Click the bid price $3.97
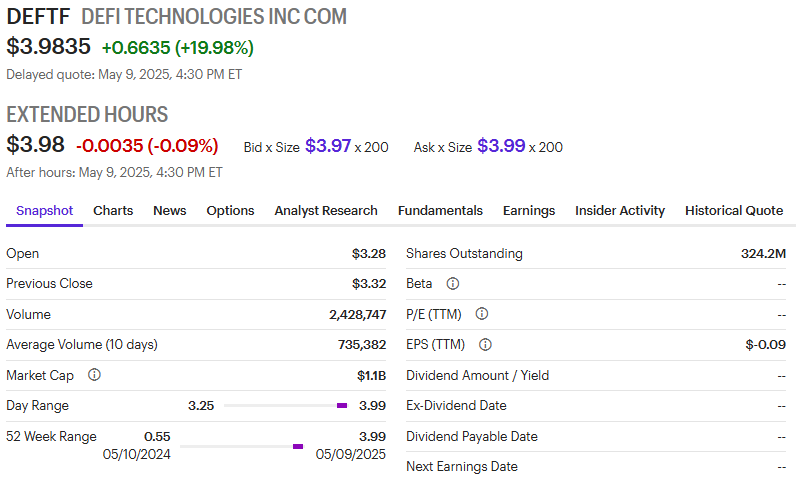 pyautogui.click(x=328, y=146)
